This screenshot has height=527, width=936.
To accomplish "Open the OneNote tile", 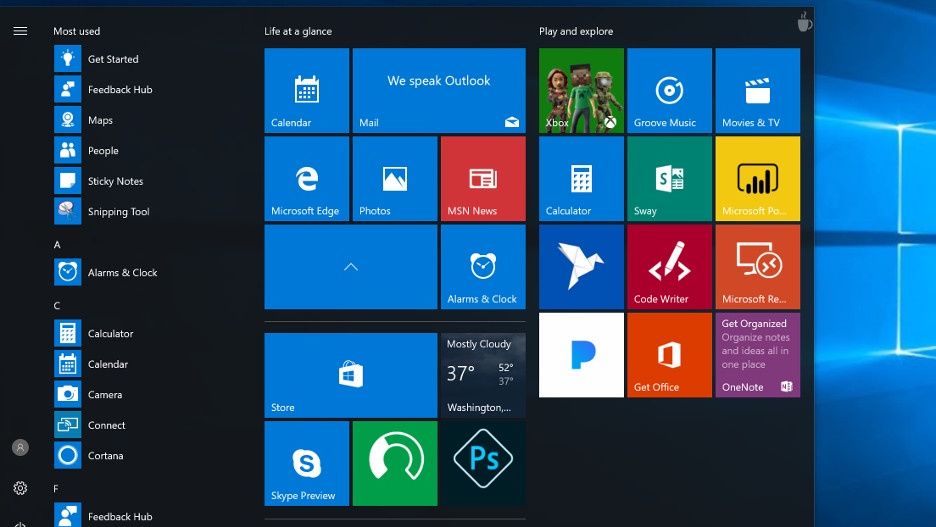I will (x=758, y=355).
